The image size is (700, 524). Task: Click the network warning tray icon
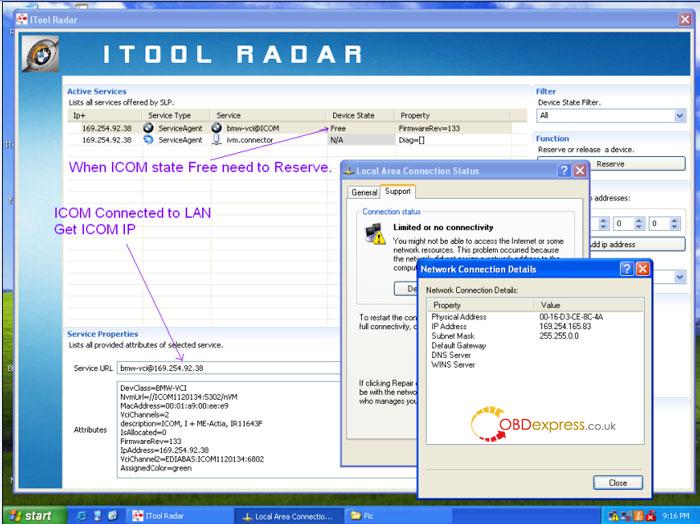(x=613, y=516)
